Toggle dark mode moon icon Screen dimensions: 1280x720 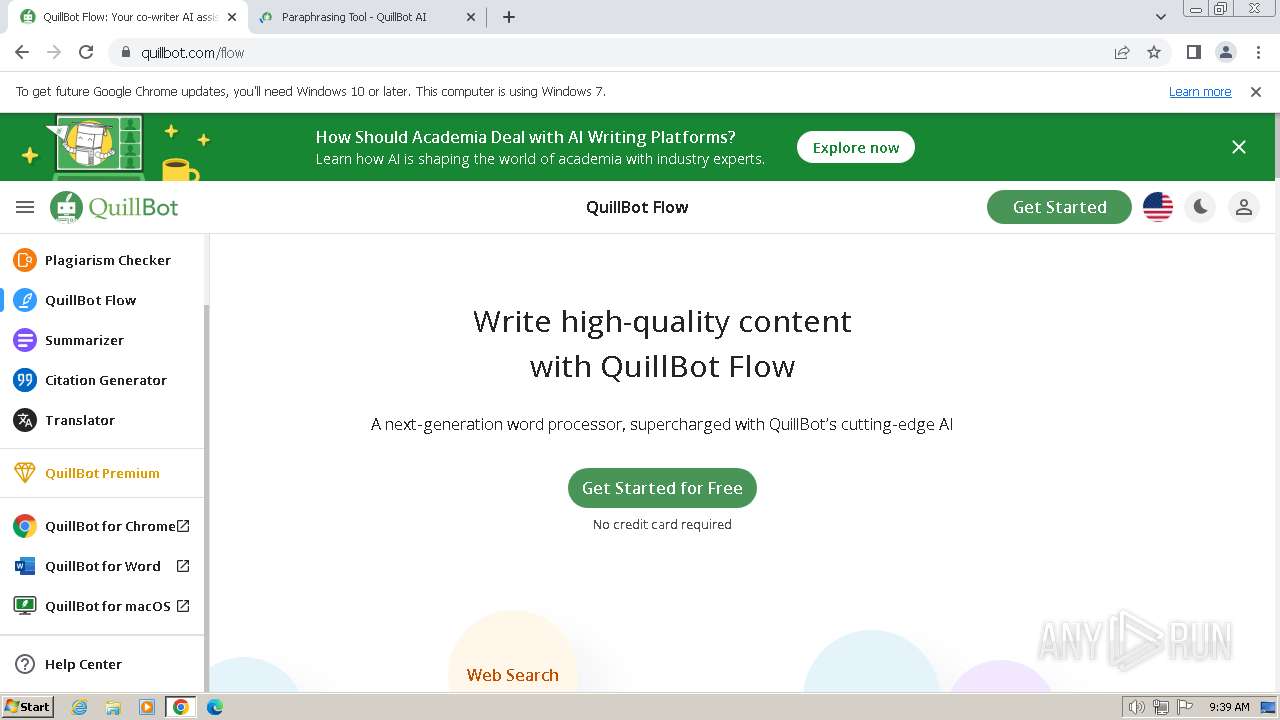[1200, 207]
